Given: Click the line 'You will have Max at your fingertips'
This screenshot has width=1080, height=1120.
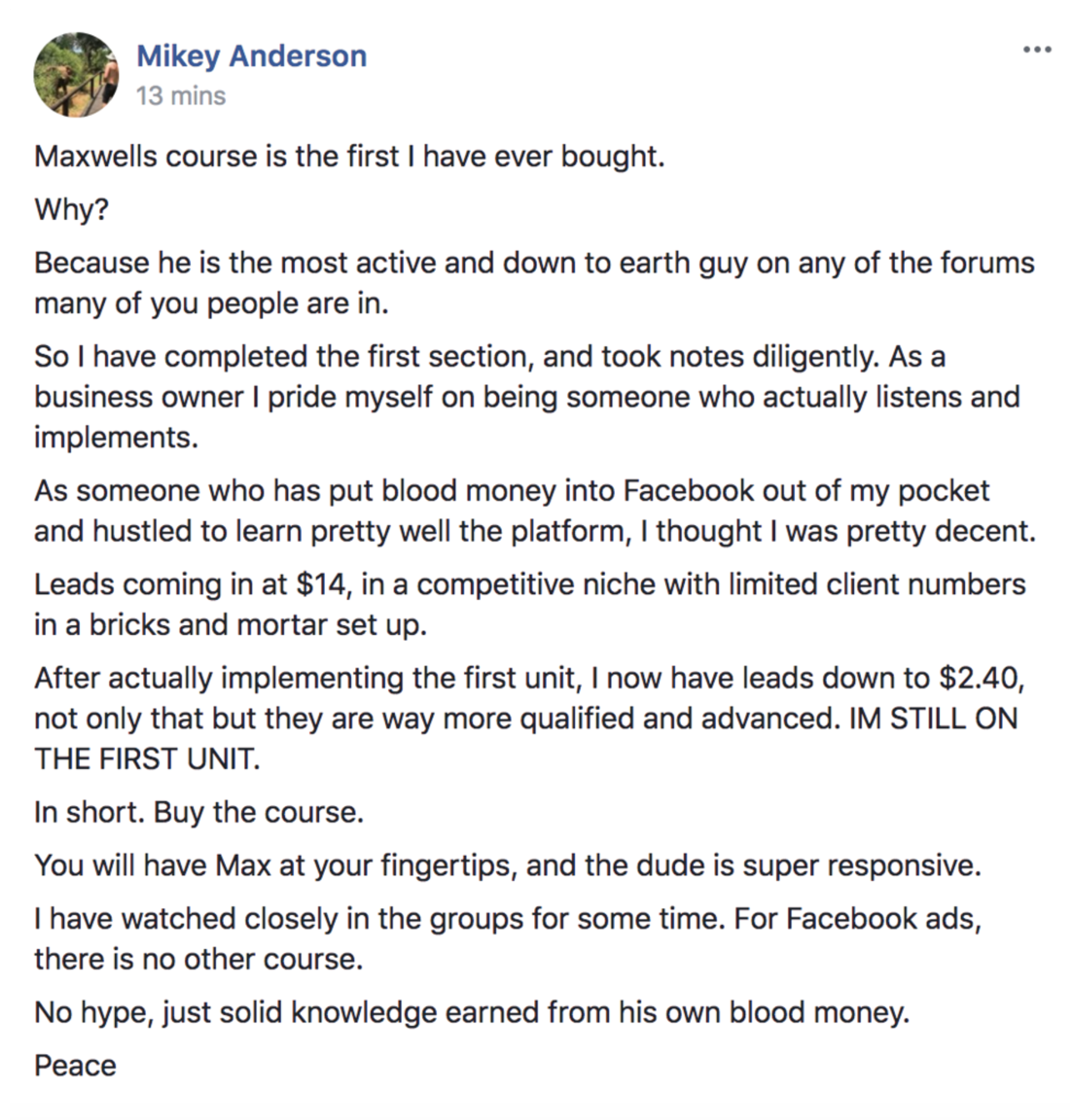Looking at the screenshot, I should 507,866.
